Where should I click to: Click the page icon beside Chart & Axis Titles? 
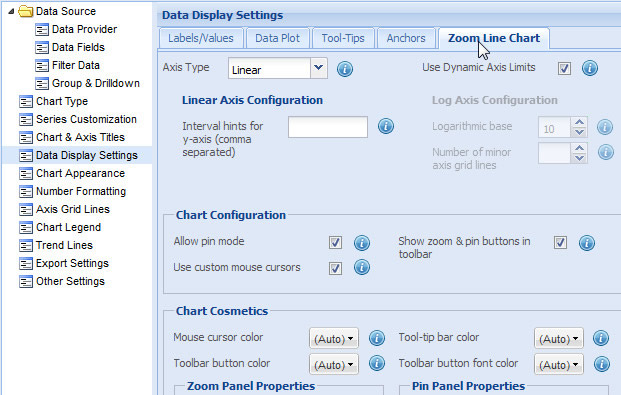(26, 137)
